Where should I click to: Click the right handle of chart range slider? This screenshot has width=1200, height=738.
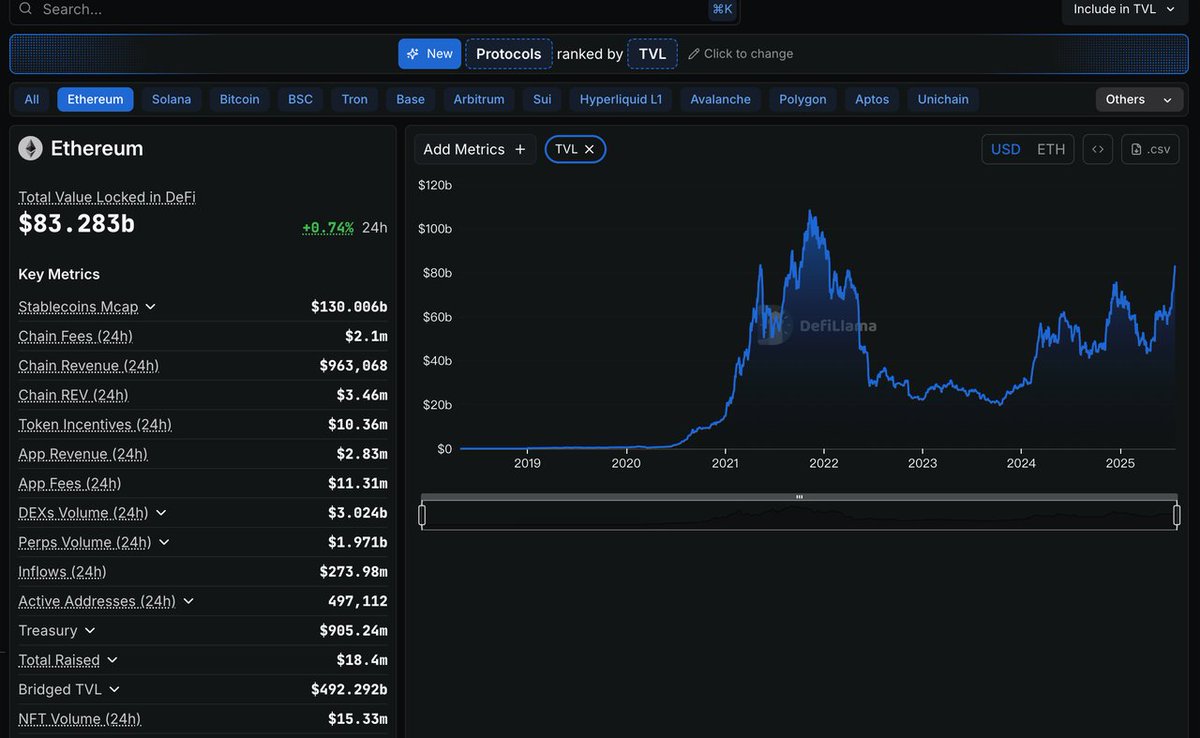pyautogui.click(x=1177, y=515)
